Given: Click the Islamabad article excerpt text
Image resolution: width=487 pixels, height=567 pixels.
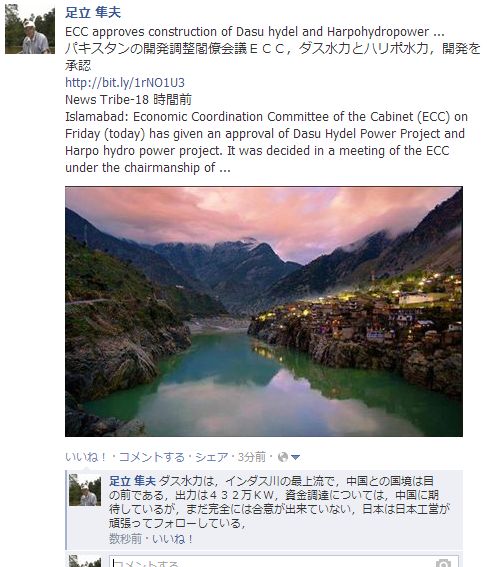Looking at the screenshot, I should point(266,142).
